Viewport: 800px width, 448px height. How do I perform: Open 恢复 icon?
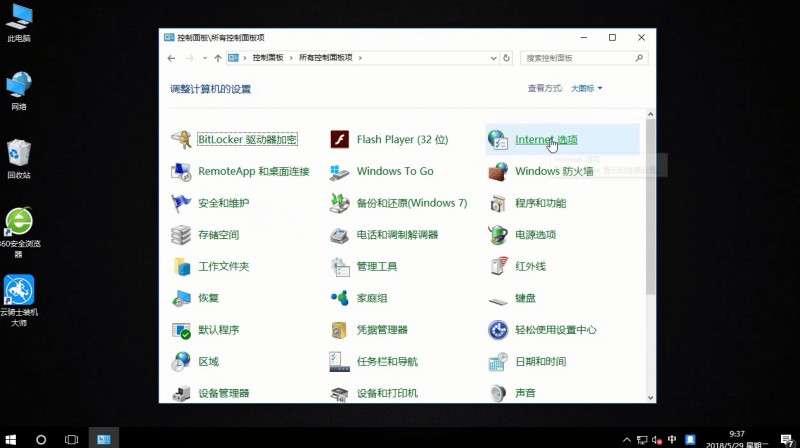pyautogui.click(x=181, y=298)
